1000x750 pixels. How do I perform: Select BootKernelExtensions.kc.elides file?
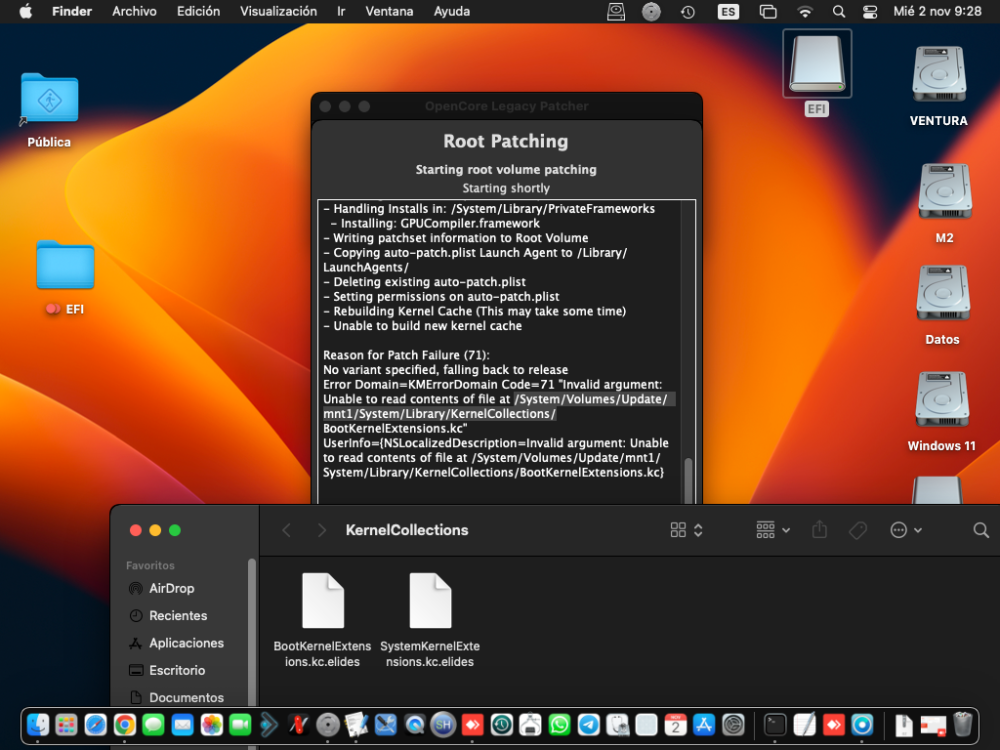[x=323, y=620]
